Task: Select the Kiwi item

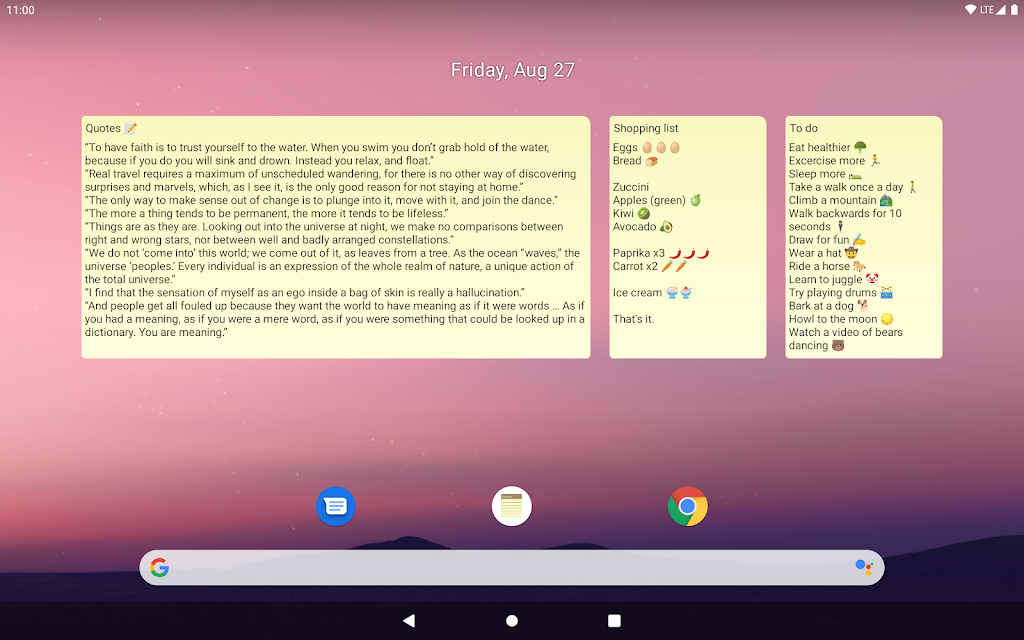Action: tap(632, 214)
